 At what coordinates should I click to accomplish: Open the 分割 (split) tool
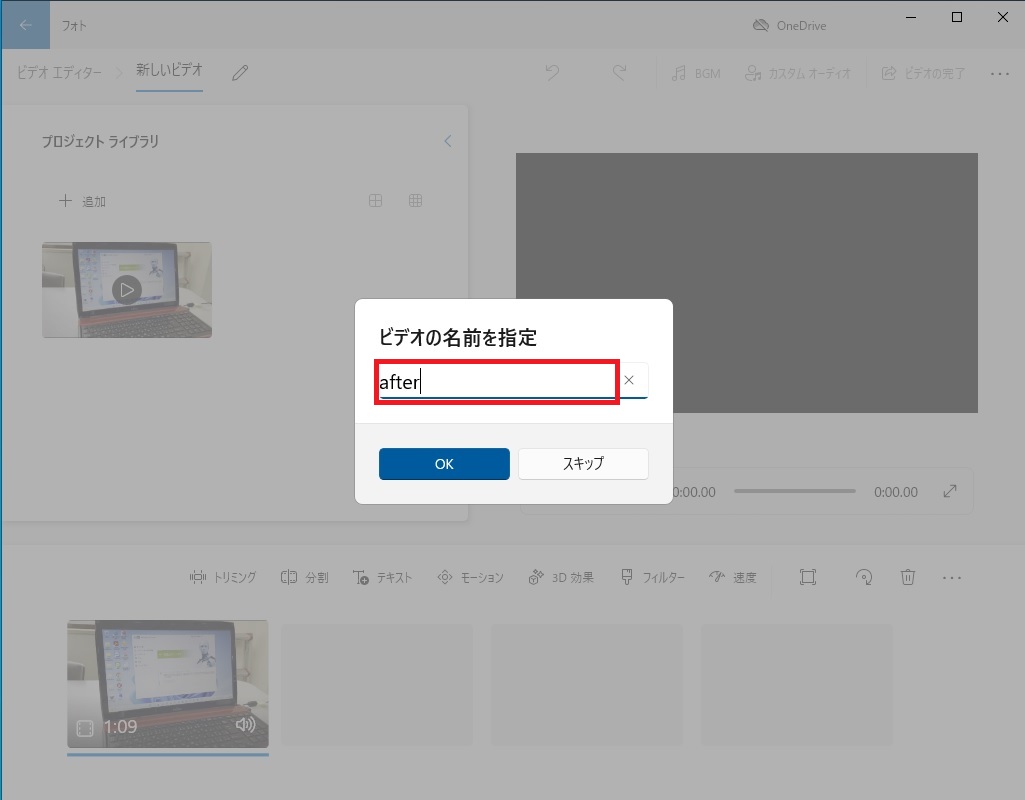point(304,577)
